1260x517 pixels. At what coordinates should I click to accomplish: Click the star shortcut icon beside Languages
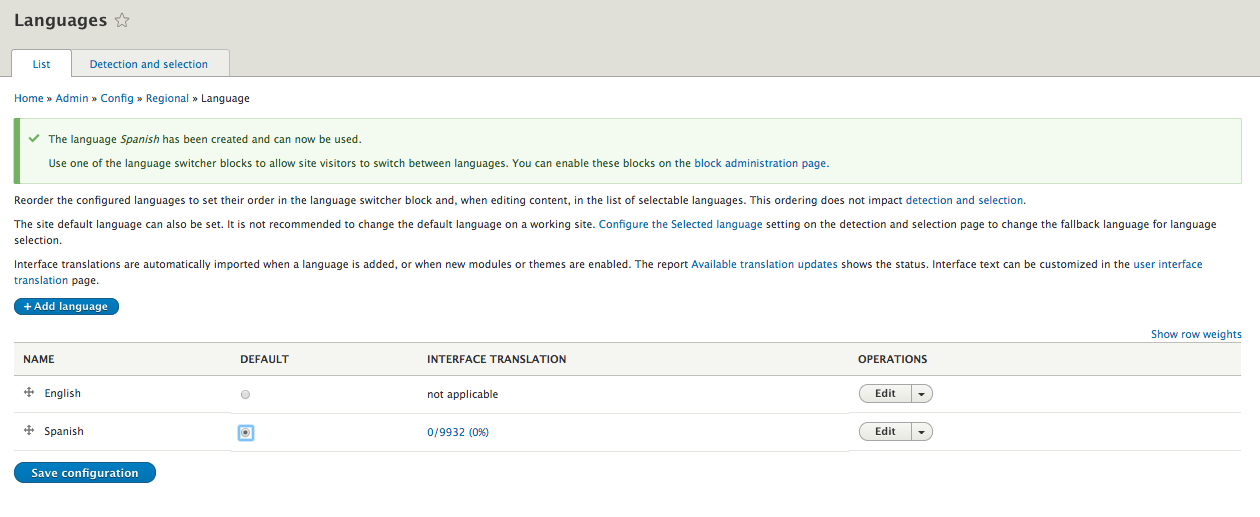click(x=122, y=20)
